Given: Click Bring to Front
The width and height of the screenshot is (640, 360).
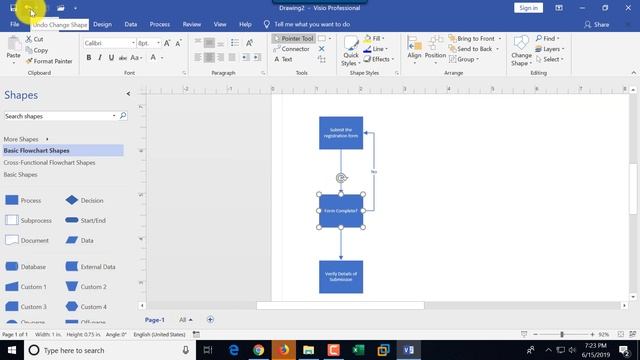Looking at the screenshot, I should click(x=472, y=38).
